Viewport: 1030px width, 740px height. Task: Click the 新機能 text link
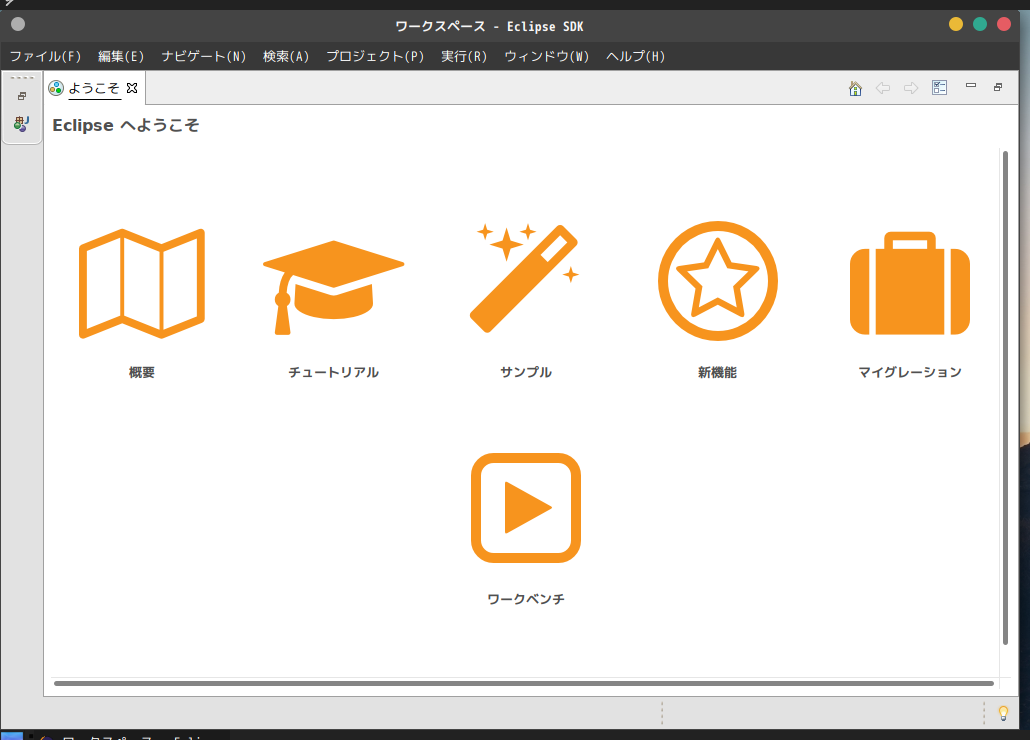[x=717, y=372]
